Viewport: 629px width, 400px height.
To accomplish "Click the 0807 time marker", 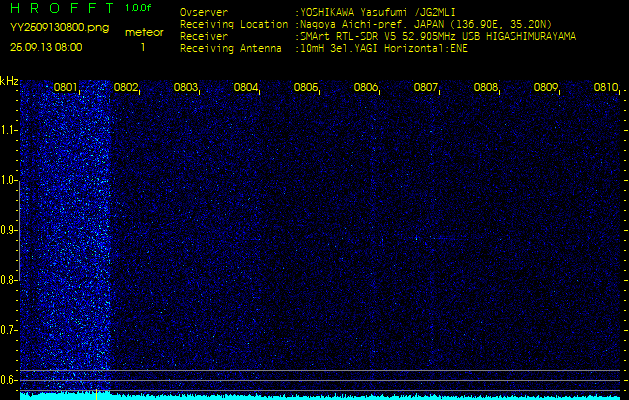I will click(x=426, y=87).
